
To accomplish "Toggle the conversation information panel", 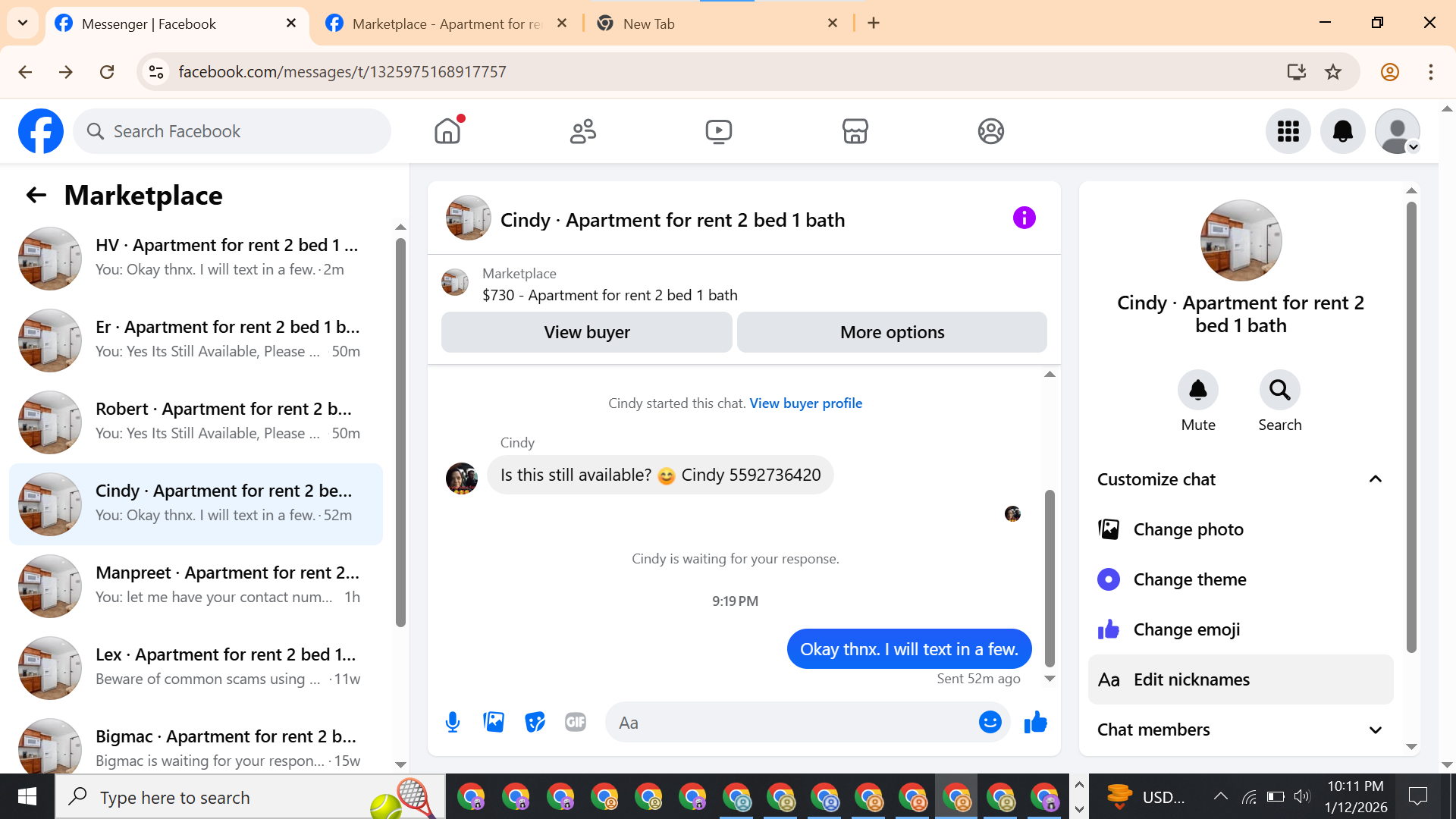I will tap(1024, 218).
